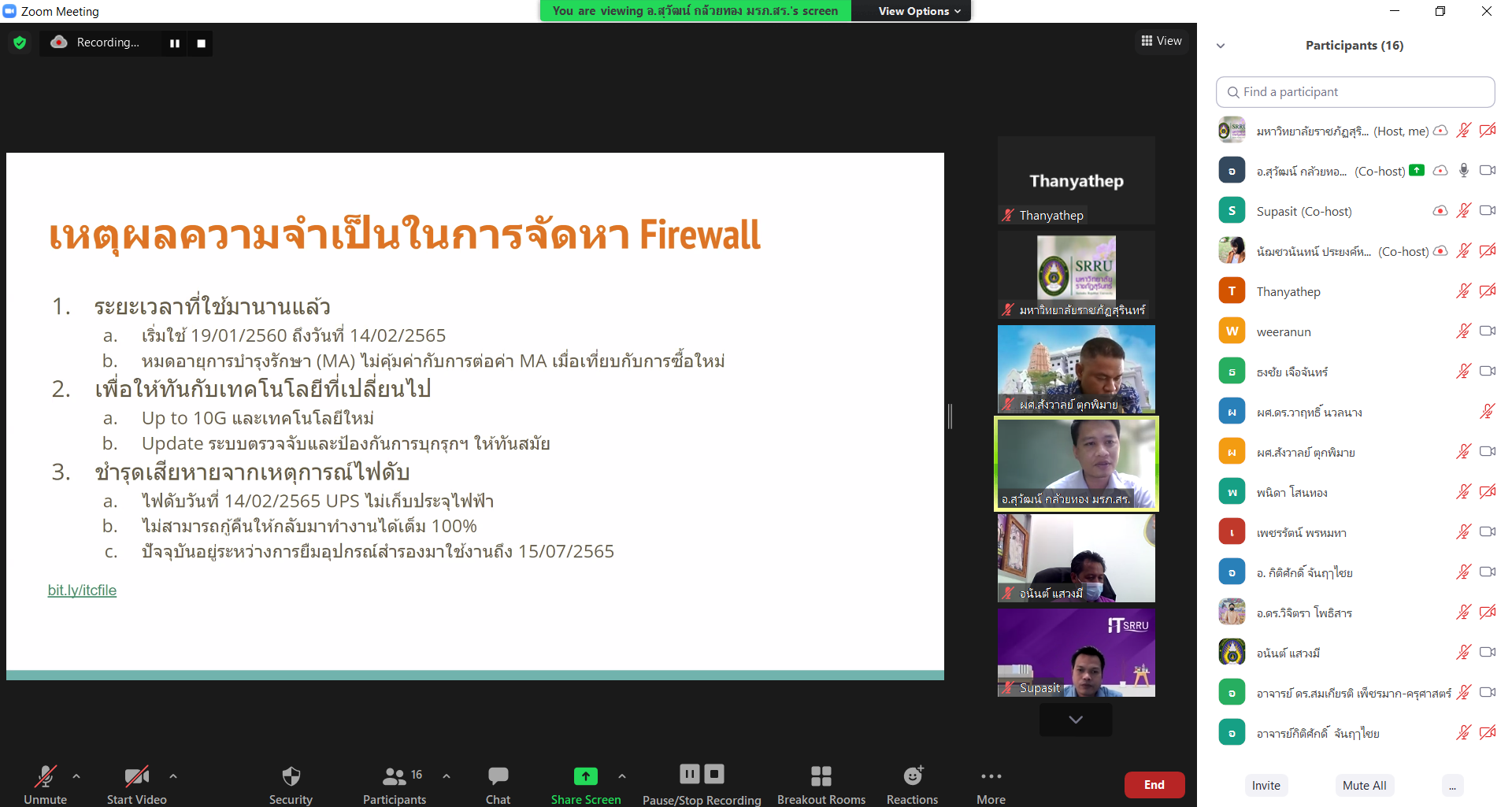The height and width of the screenshot is (807, 1512).
Task: Open Breakout Rooms
Action: [821, 784]
